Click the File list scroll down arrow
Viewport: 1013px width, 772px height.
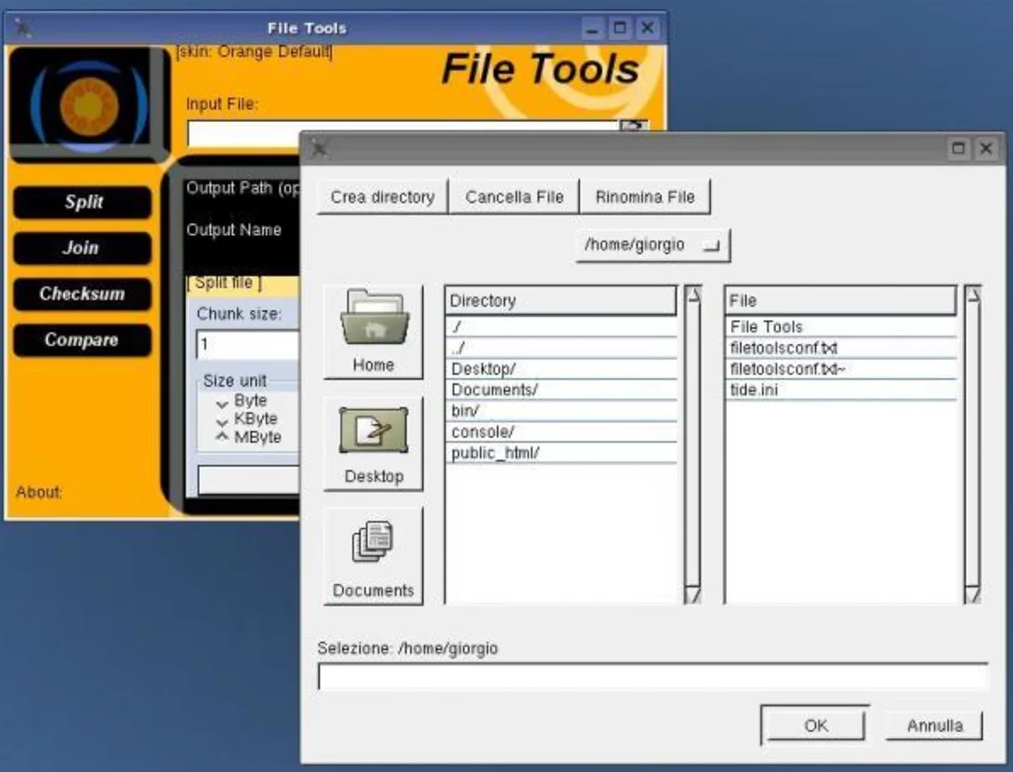coord(972,594)
